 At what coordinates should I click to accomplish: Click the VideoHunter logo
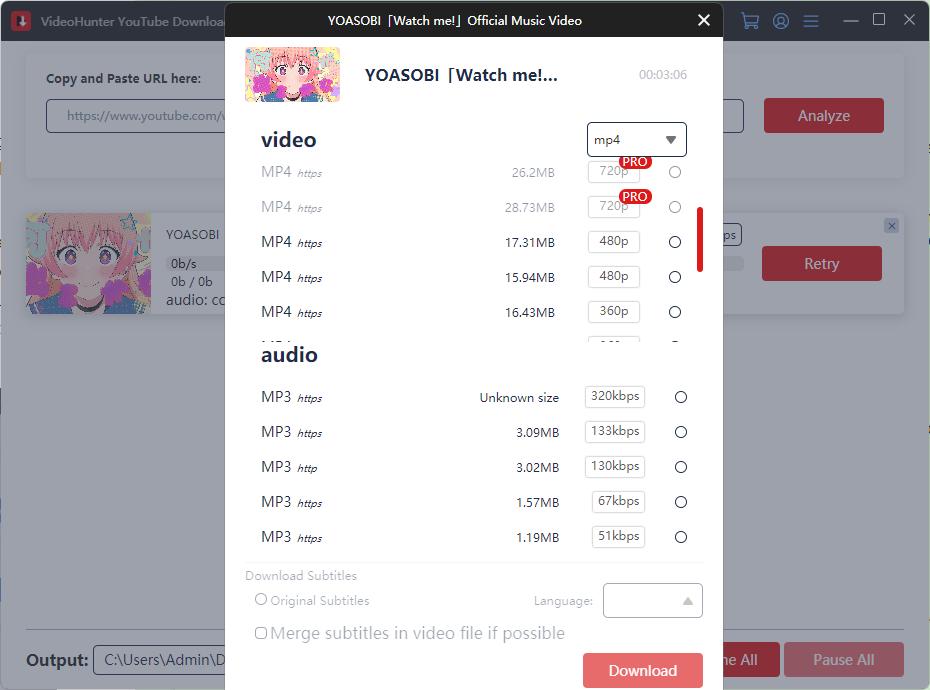(19, 20)
